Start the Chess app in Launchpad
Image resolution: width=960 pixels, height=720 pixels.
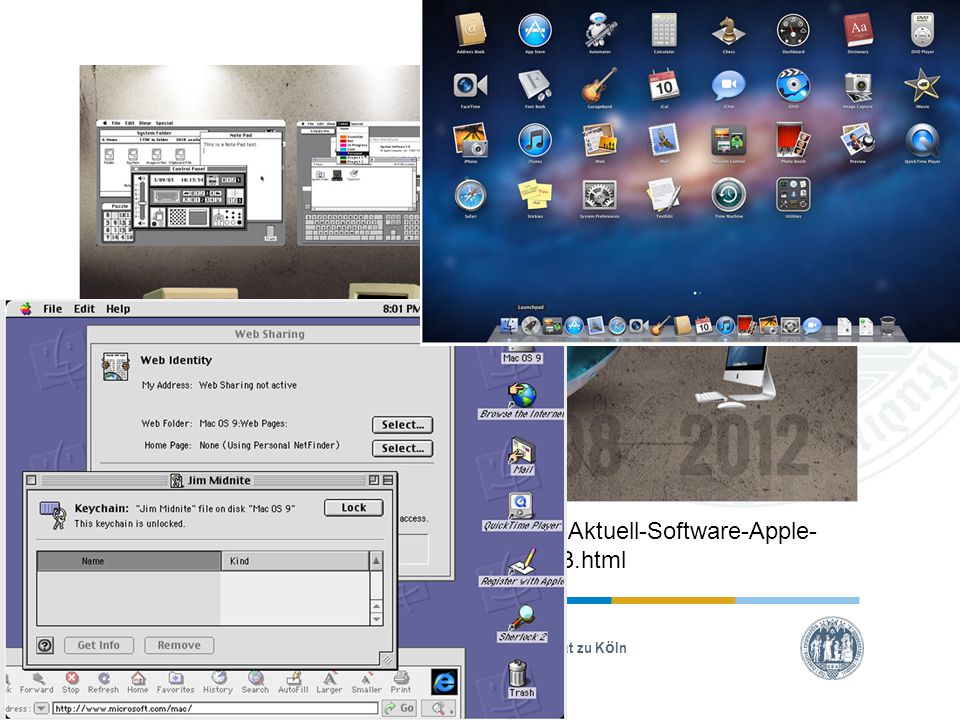click(729, 31)
